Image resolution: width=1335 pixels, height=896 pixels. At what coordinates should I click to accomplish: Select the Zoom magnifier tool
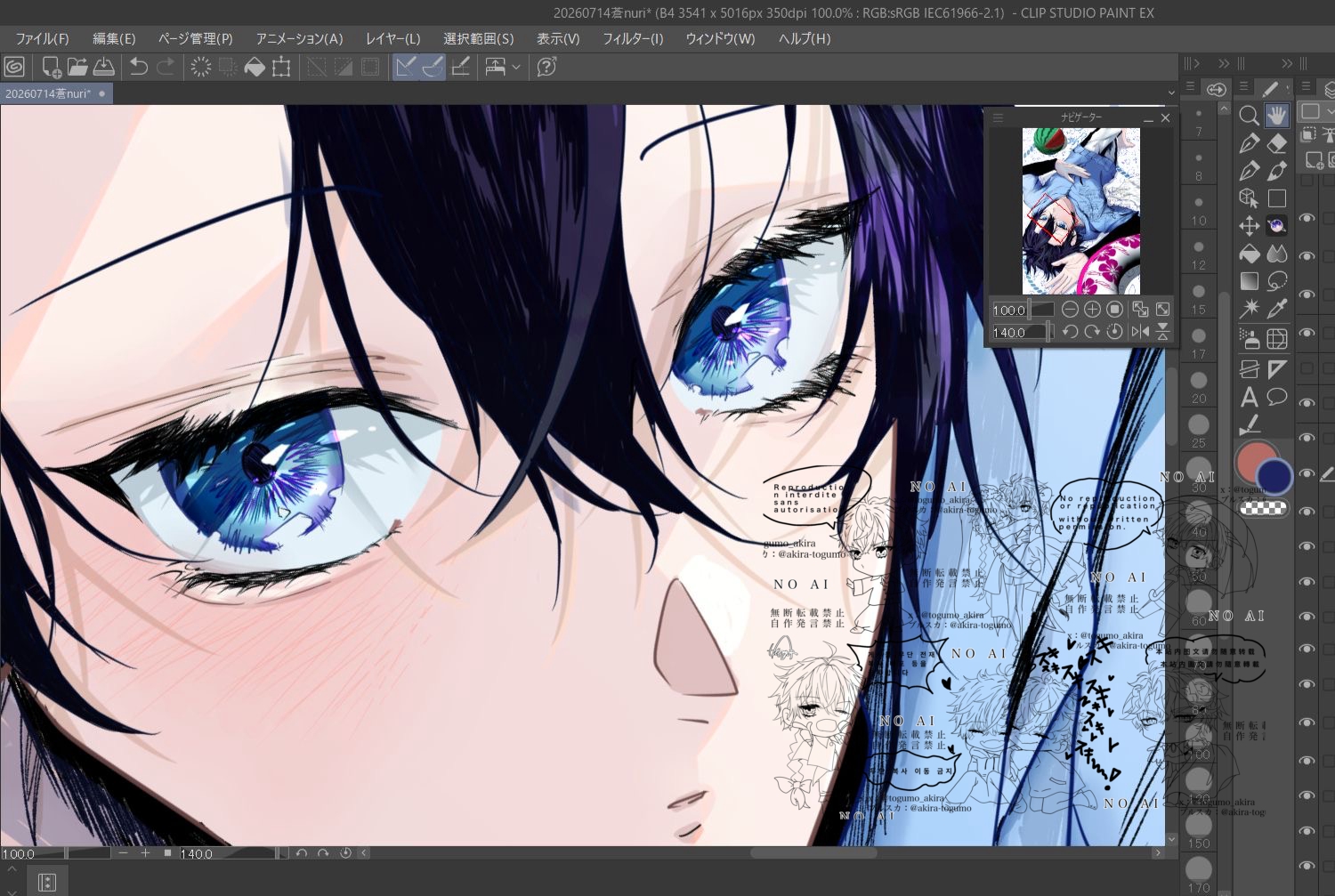[x=1249, y=115]
